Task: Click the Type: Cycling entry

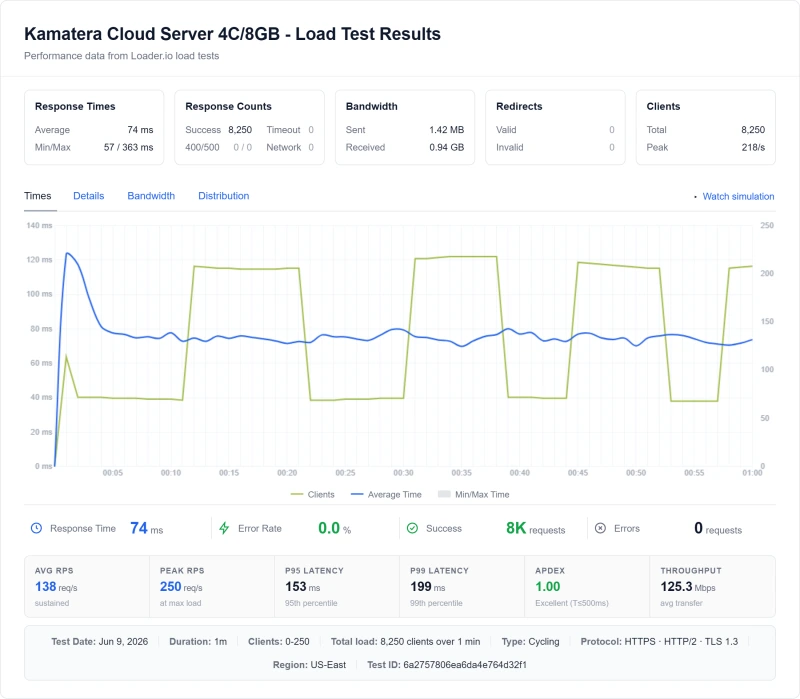Action: tap(530, 641)
